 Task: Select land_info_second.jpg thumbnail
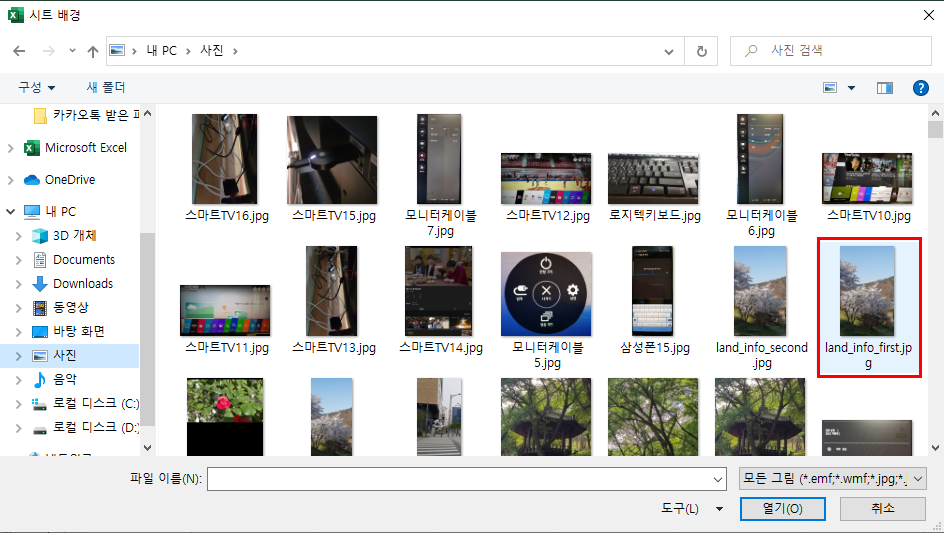760,291
